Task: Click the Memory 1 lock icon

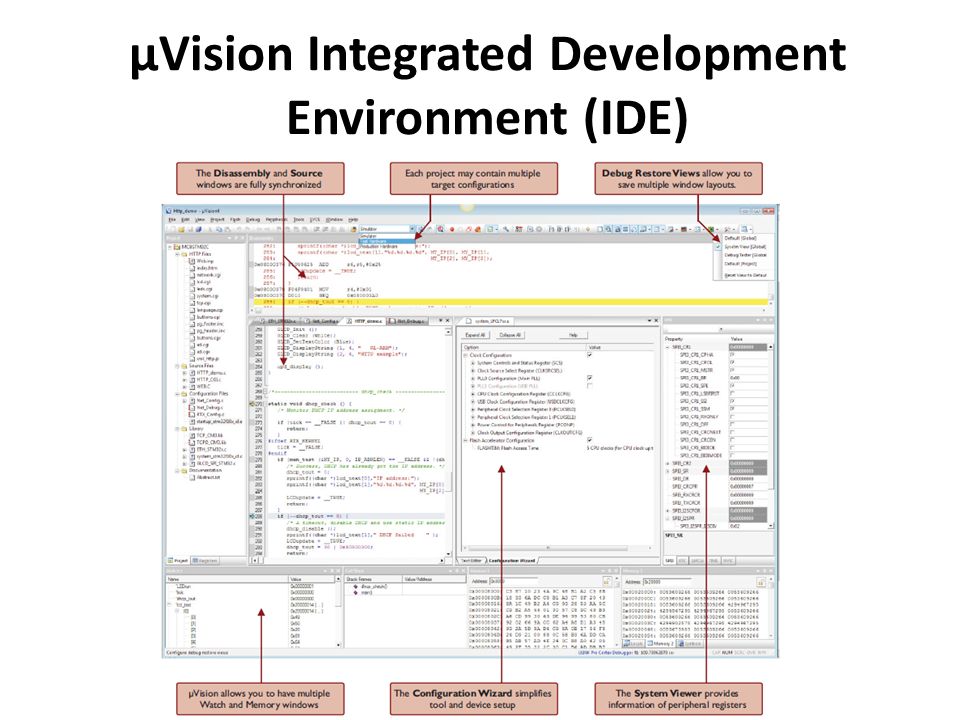Action: click(607, 581)
